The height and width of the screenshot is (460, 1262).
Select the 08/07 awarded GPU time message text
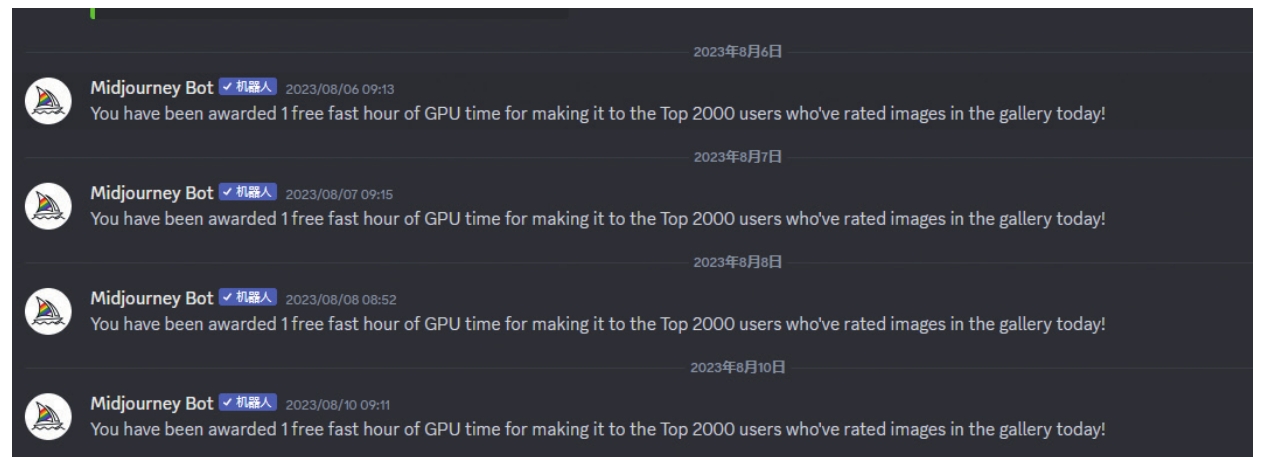(598, 219)
